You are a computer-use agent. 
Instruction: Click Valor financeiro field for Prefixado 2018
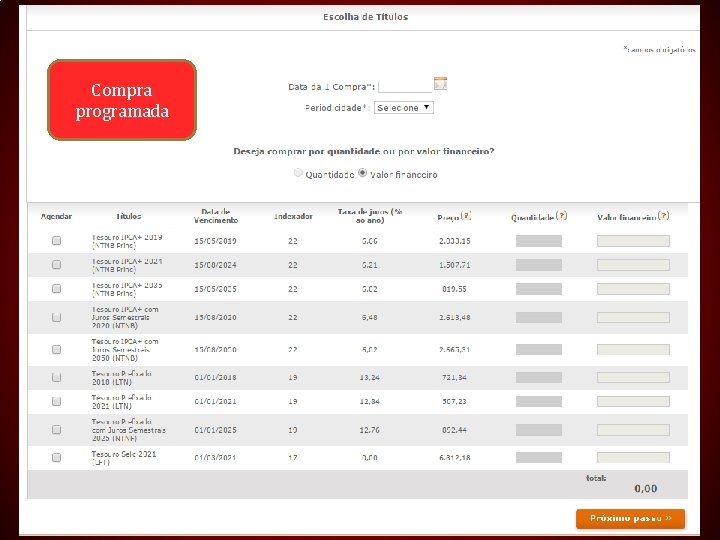[x=633, y=377]
